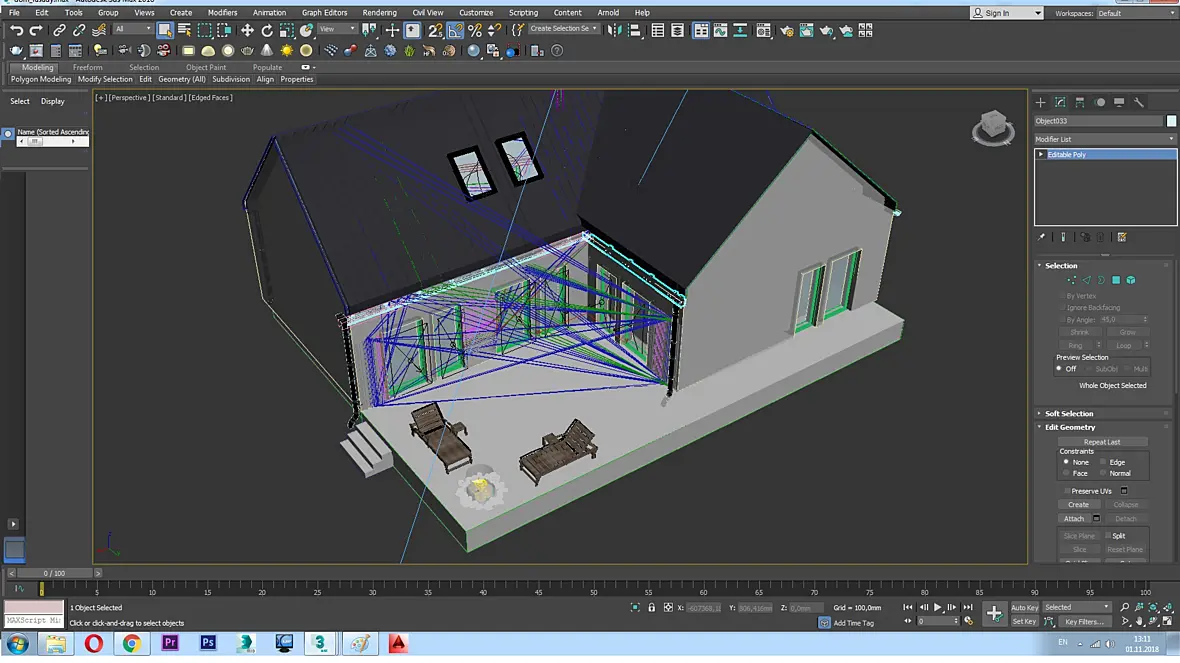Screen dimensions: 1180x663
Task: Open Create Selection Set dropdown
Action: (x=564, y=29)
